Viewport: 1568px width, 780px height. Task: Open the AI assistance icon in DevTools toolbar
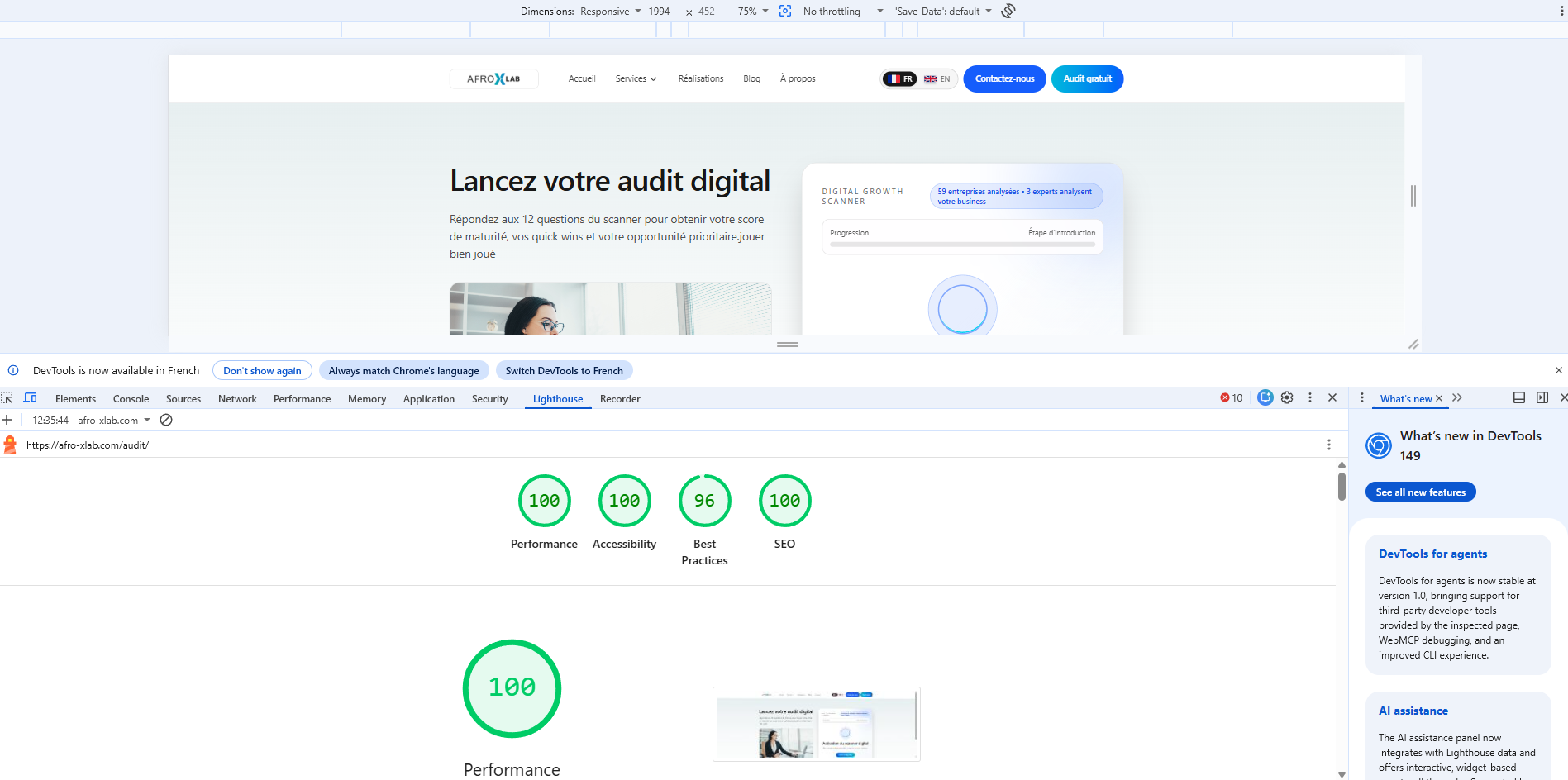point(1265,397)
